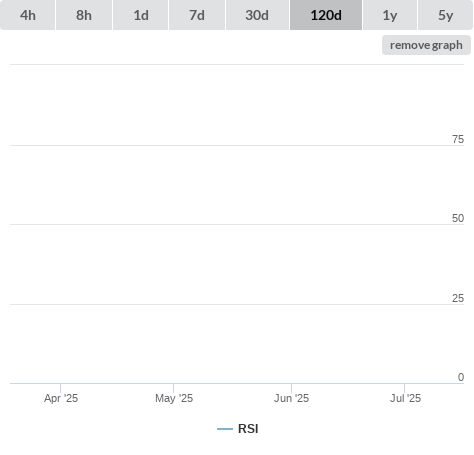Select the 4h time range tab
Image resolution: width=474 pixels, height=455 pixels.
27,15
